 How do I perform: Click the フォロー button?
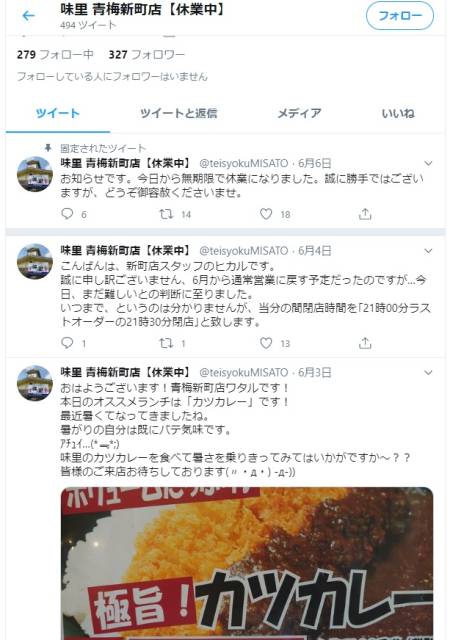(400, 16)
